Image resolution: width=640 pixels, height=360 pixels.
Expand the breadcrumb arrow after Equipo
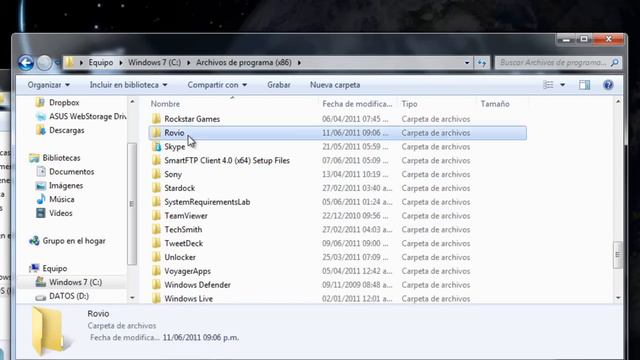121,63
